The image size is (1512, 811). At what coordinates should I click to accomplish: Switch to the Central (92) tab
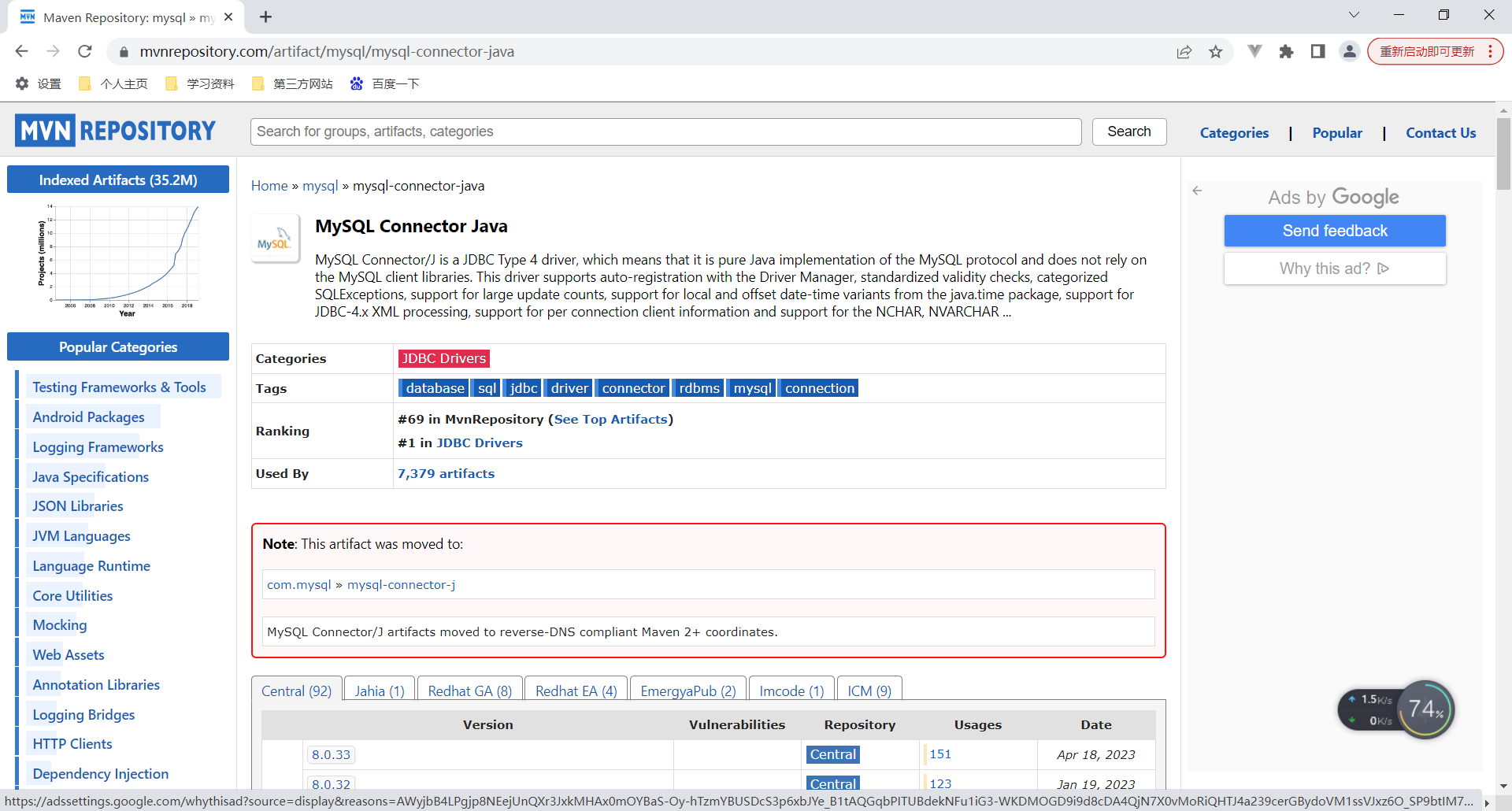click(x=297, y=691)
